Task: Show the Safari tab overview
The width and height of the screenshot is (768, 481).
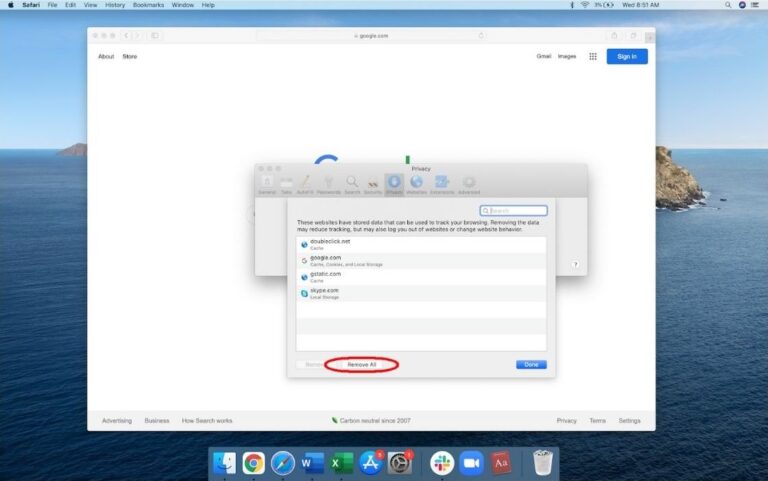Action: click(x=633, y=36)
